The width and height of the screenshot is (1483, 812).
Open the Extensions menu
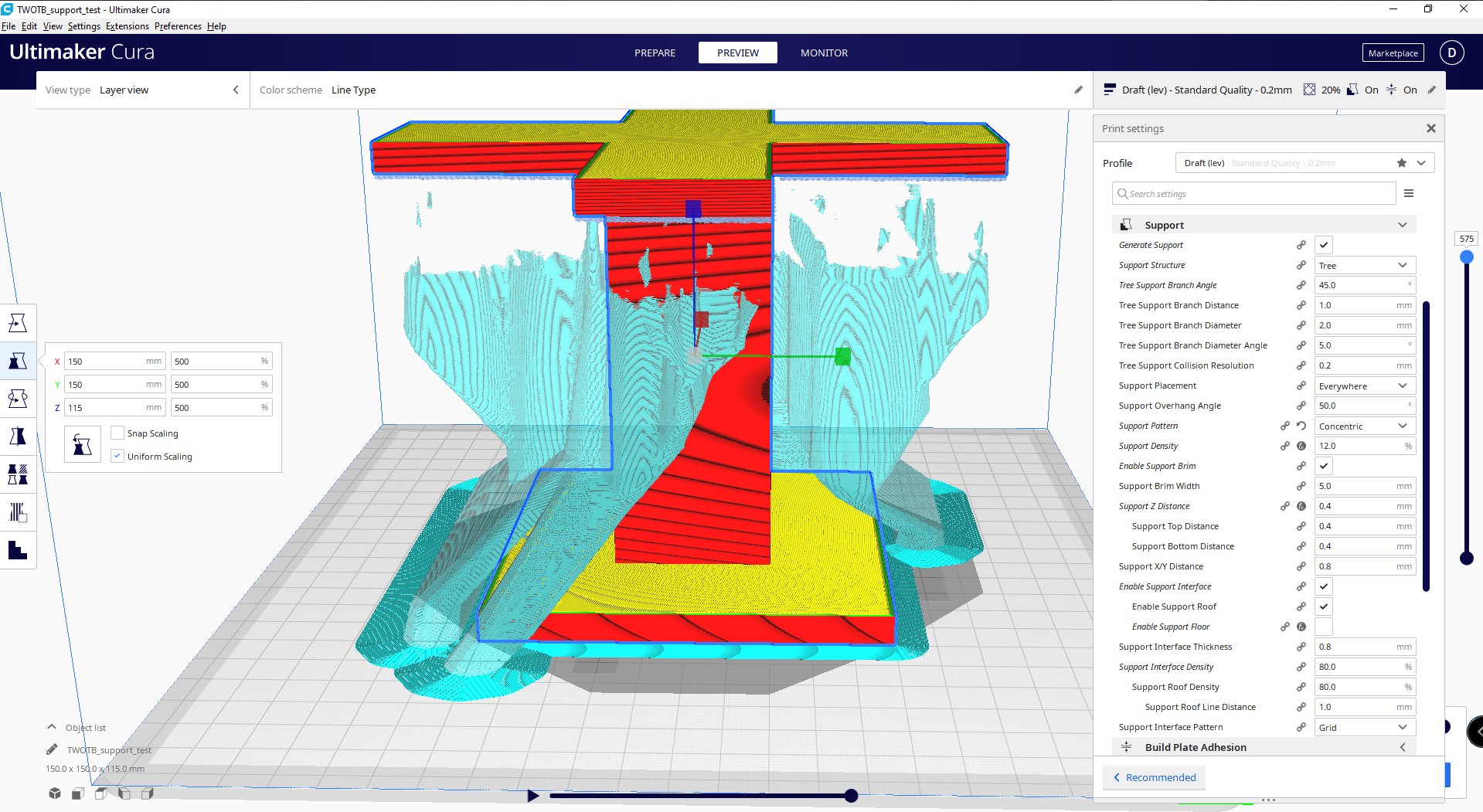point(128,26)
